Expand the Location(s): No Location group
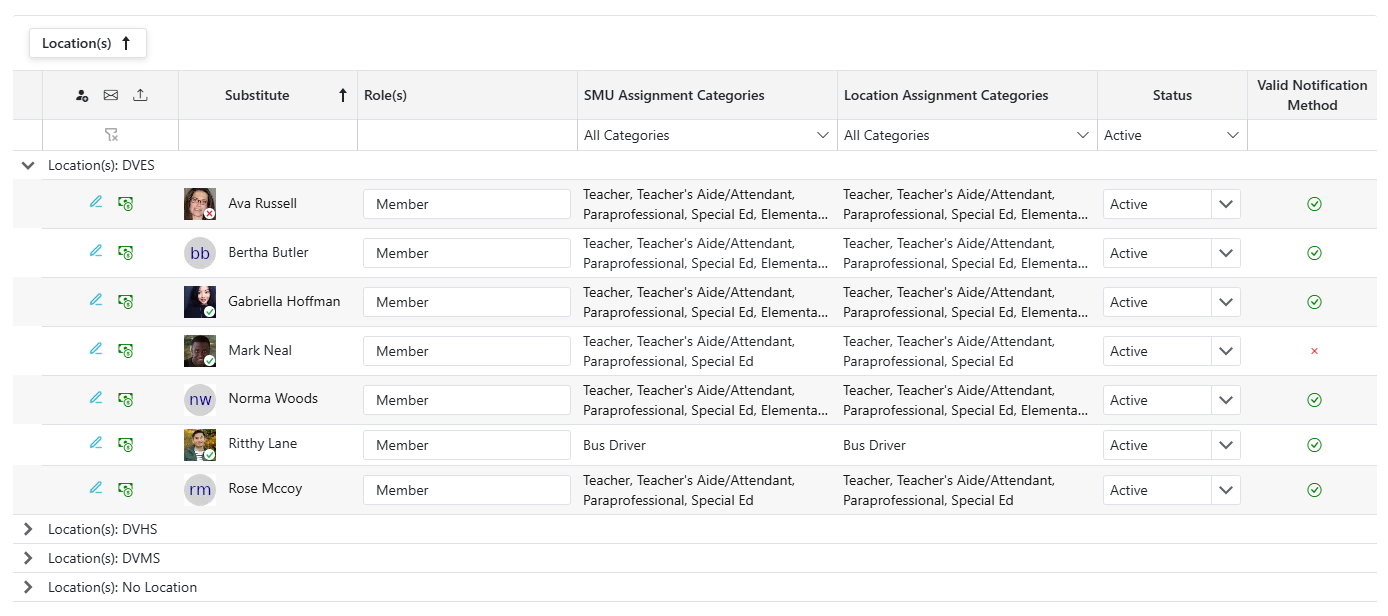Viewport: 1388px width, 616px height. pyautogui.click(x=28, y=587)
